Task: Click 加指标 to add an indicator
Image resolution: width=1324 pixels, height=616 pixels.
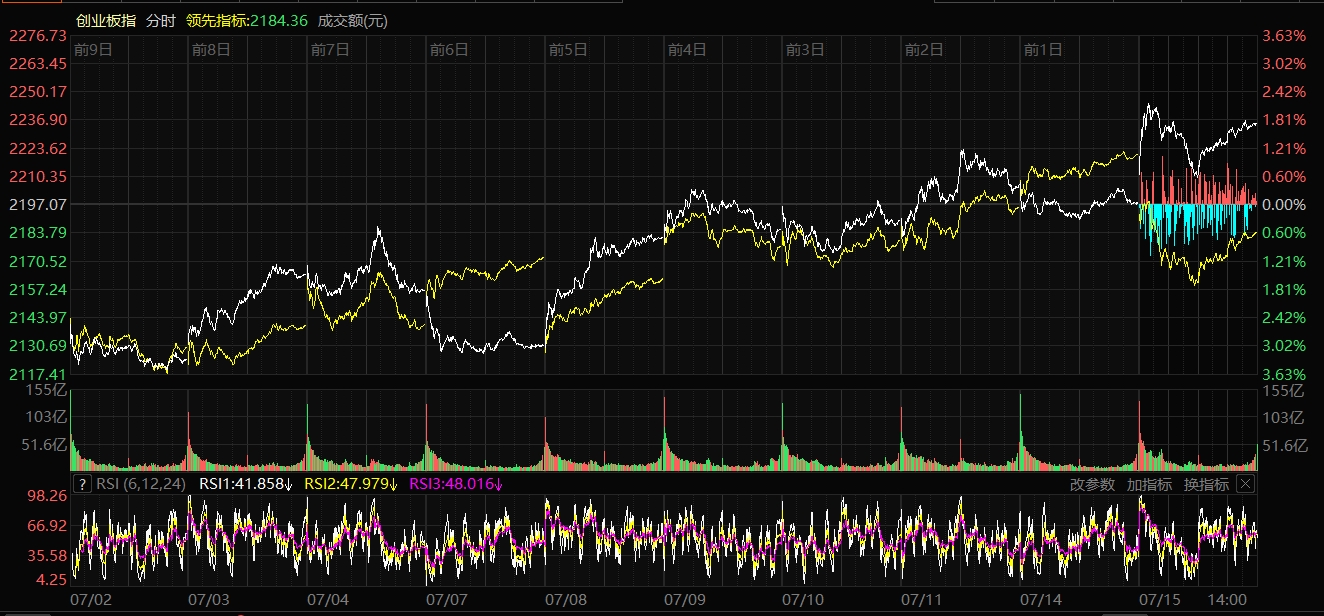Action: click(1149, 485)
